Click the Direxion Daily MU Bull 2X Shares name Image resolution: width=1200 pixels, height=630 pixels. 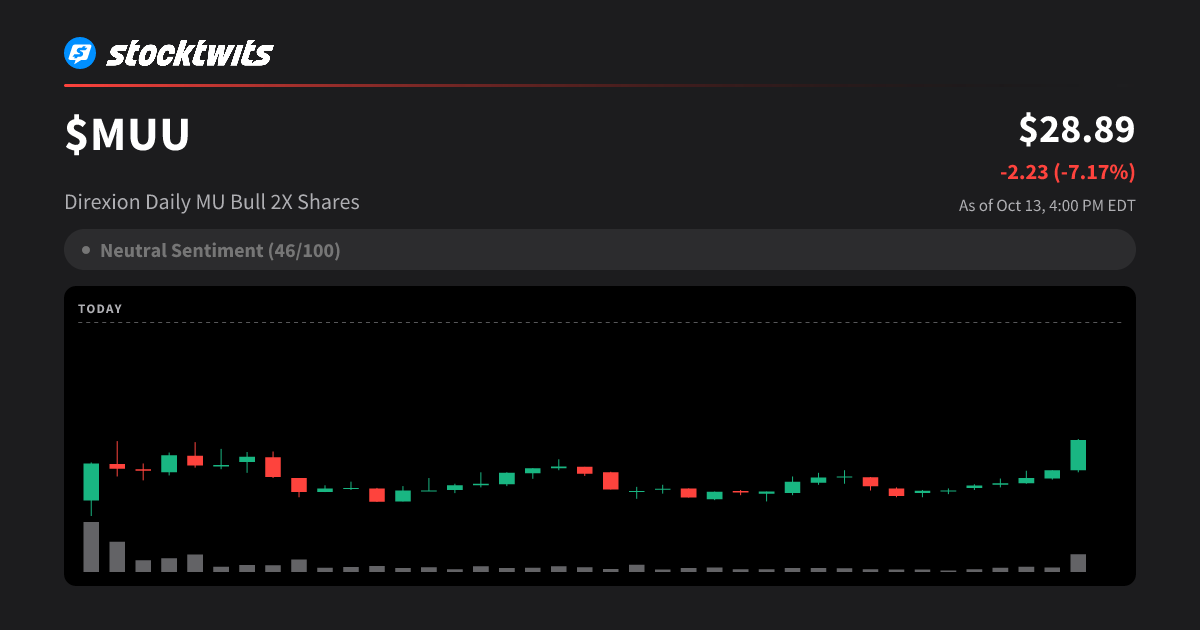pyautogui.click(x=212, y=202)
